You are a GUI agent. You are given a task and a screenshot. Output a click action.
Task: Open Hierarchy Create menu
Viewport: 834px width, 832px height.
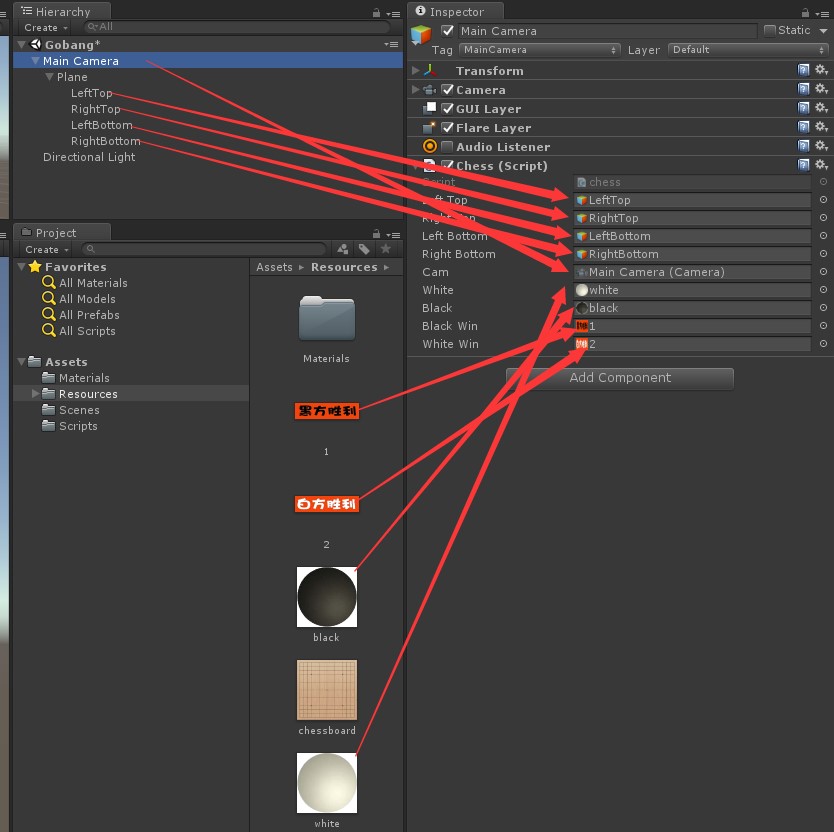pyautogui.click(x=46, y=27)
